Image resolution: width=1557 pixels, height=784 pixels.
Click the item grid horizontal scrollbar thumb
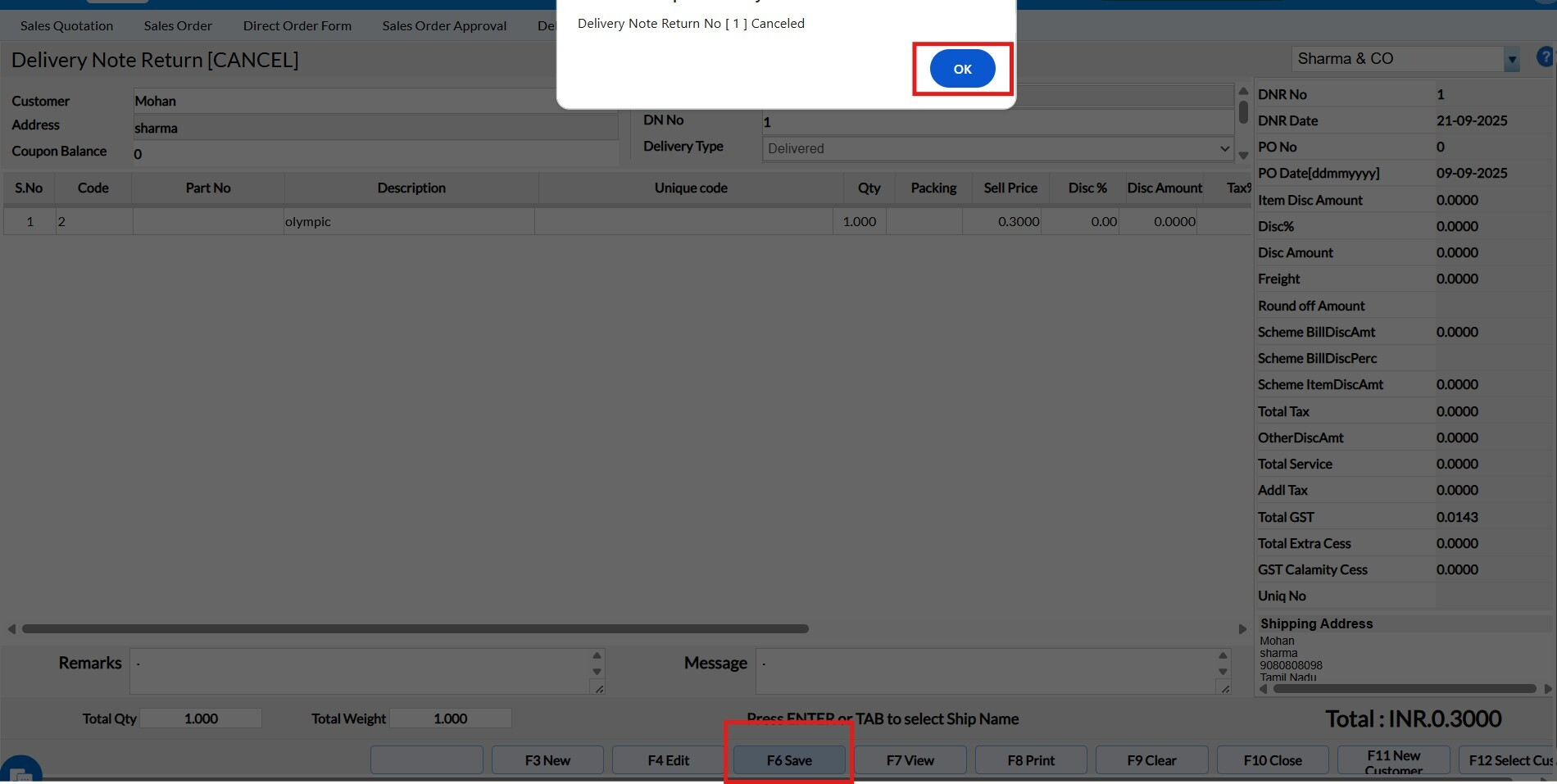click(415, 629)
